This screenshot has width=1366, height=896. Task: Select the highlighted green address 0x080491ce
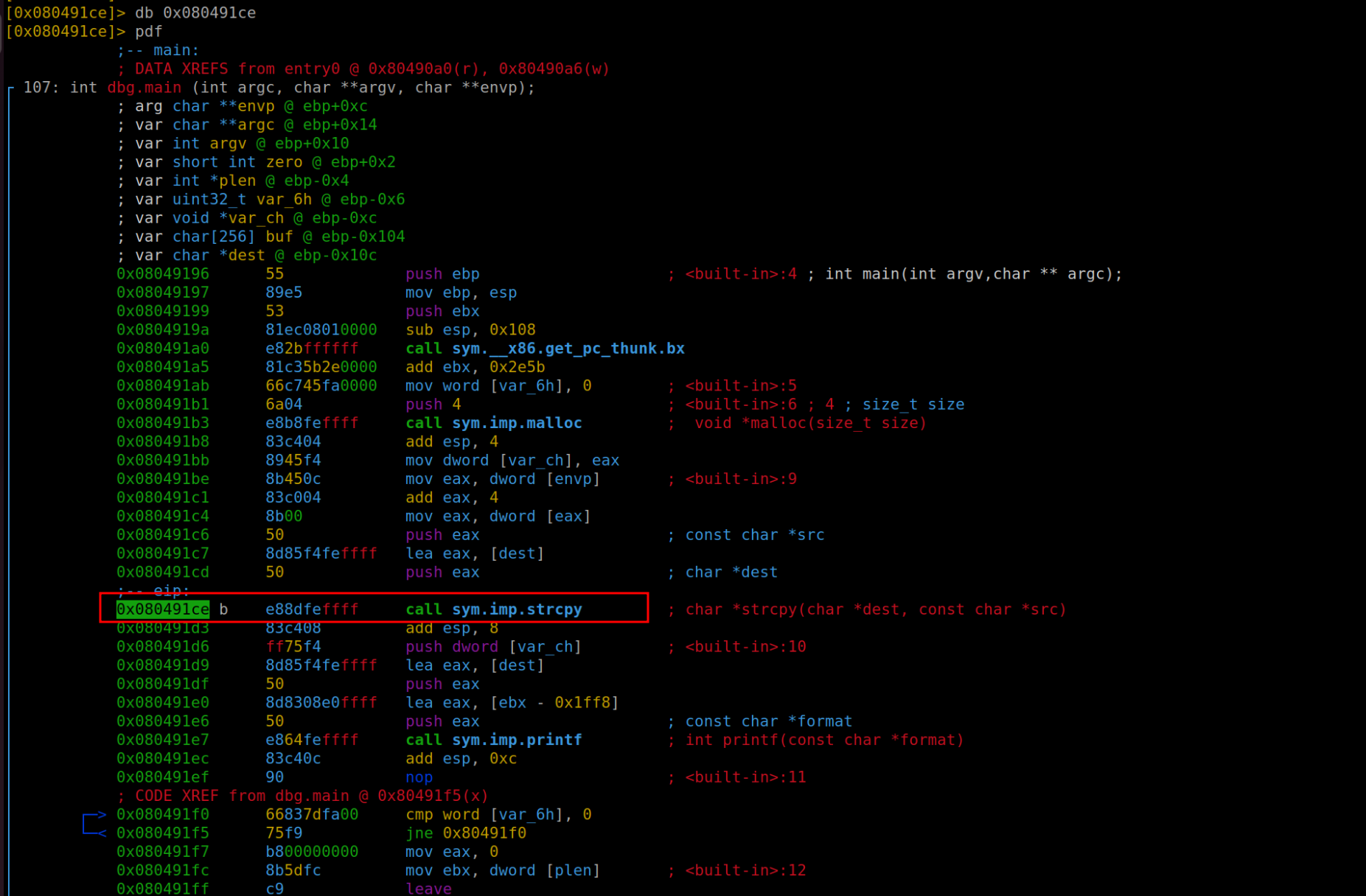(x=163, y=609)
